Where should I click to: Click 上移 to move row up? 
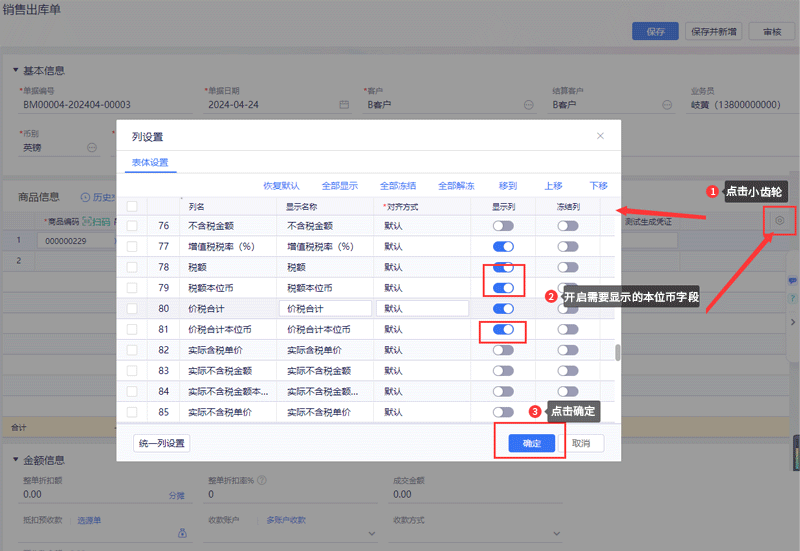tap(553, 186)
